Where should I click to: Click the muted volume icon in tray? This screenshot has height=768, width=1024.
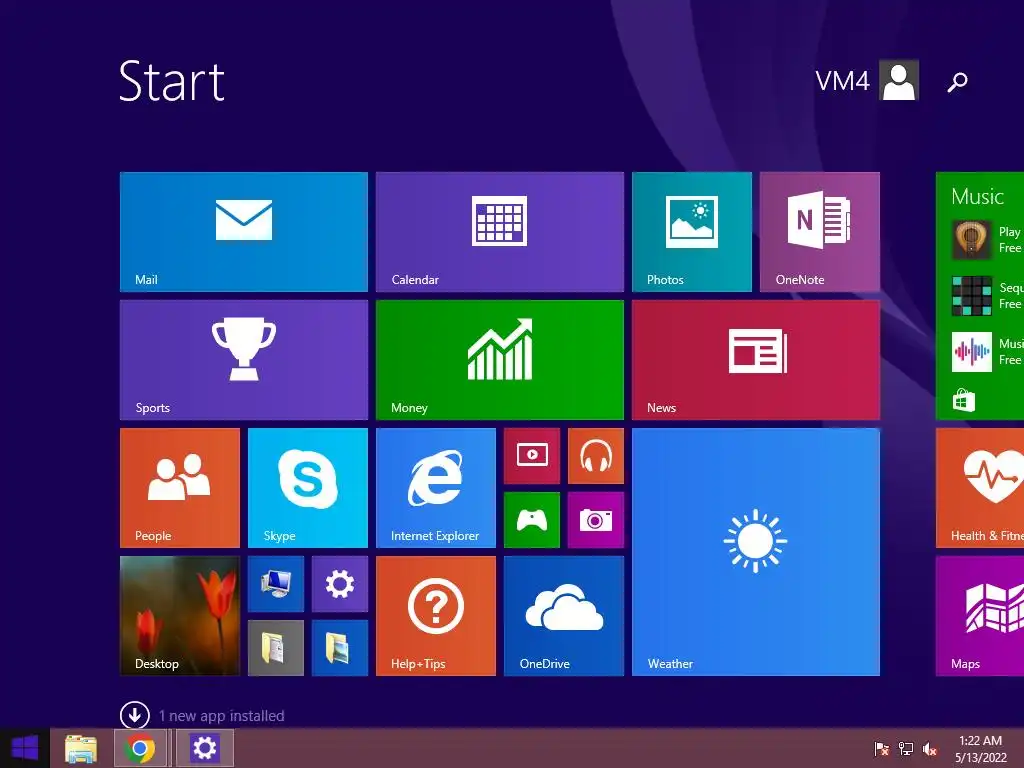[930, 748]
